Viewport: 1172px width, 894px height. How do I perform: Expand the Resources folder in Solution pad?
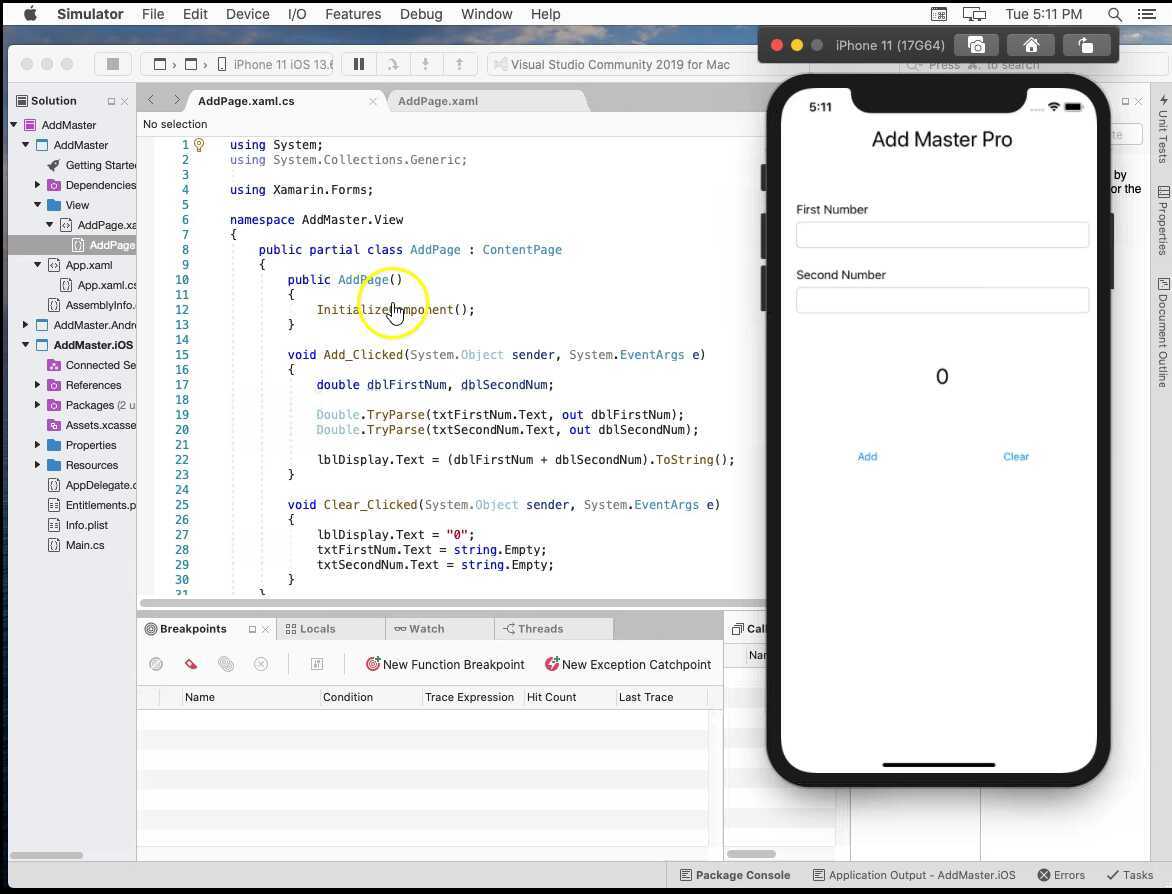(x=37, y=465)
